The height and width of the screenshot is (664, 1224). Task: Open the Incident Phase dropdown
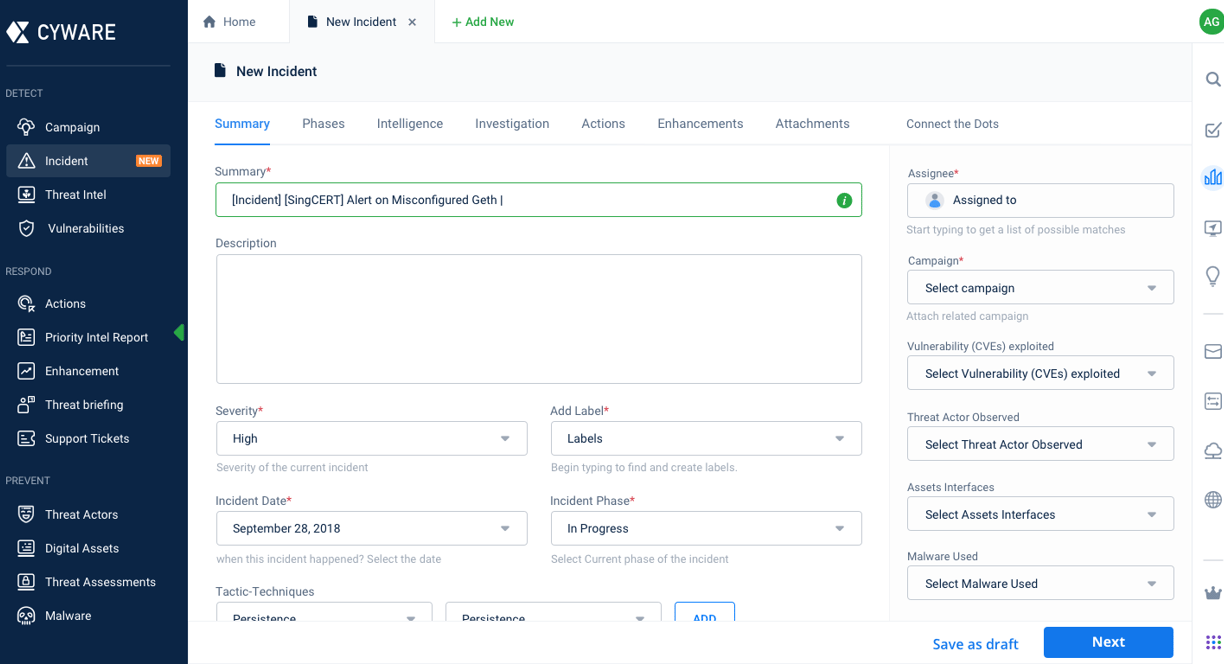[706, 529]
